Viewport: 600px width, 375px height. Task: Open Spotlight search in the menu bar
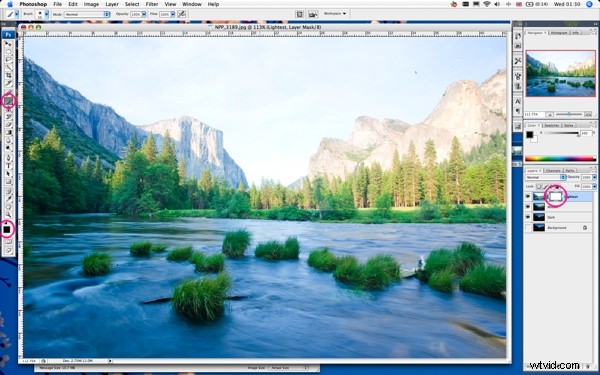589,4
